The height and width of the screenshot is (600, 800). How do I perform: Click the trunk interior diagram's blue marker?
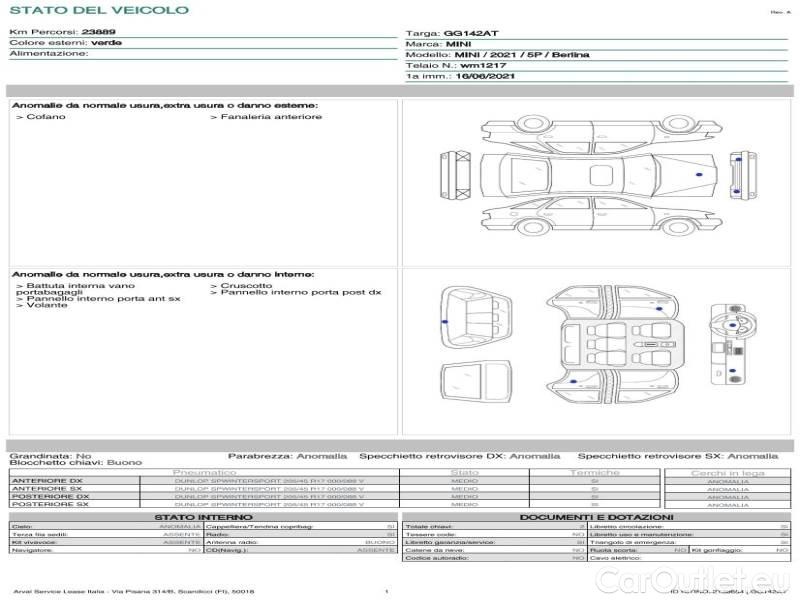[x=443, y=322]
